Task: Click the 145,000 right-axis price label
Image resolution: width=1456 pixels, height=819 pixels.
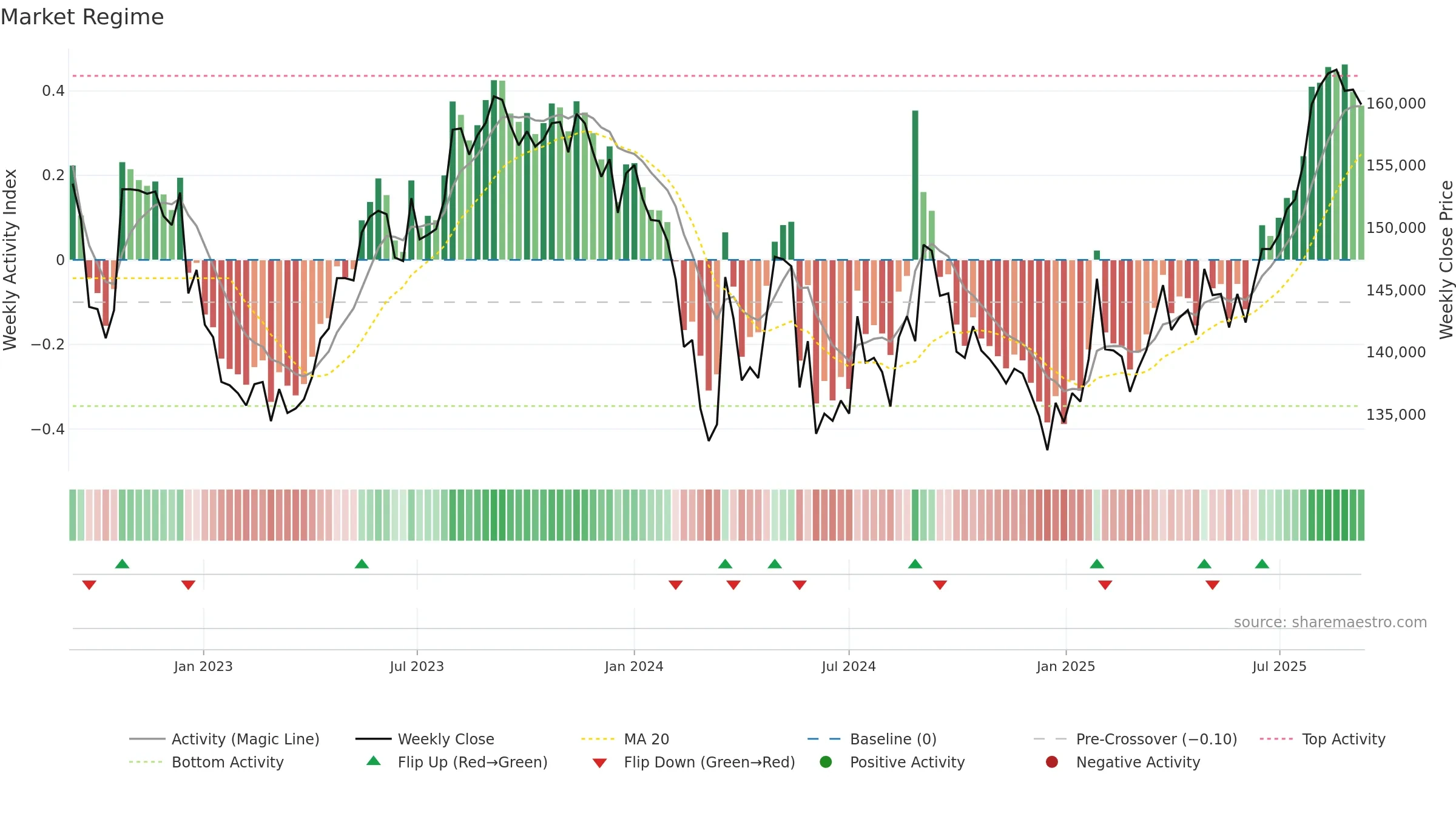Action: tap(1396, 291)
